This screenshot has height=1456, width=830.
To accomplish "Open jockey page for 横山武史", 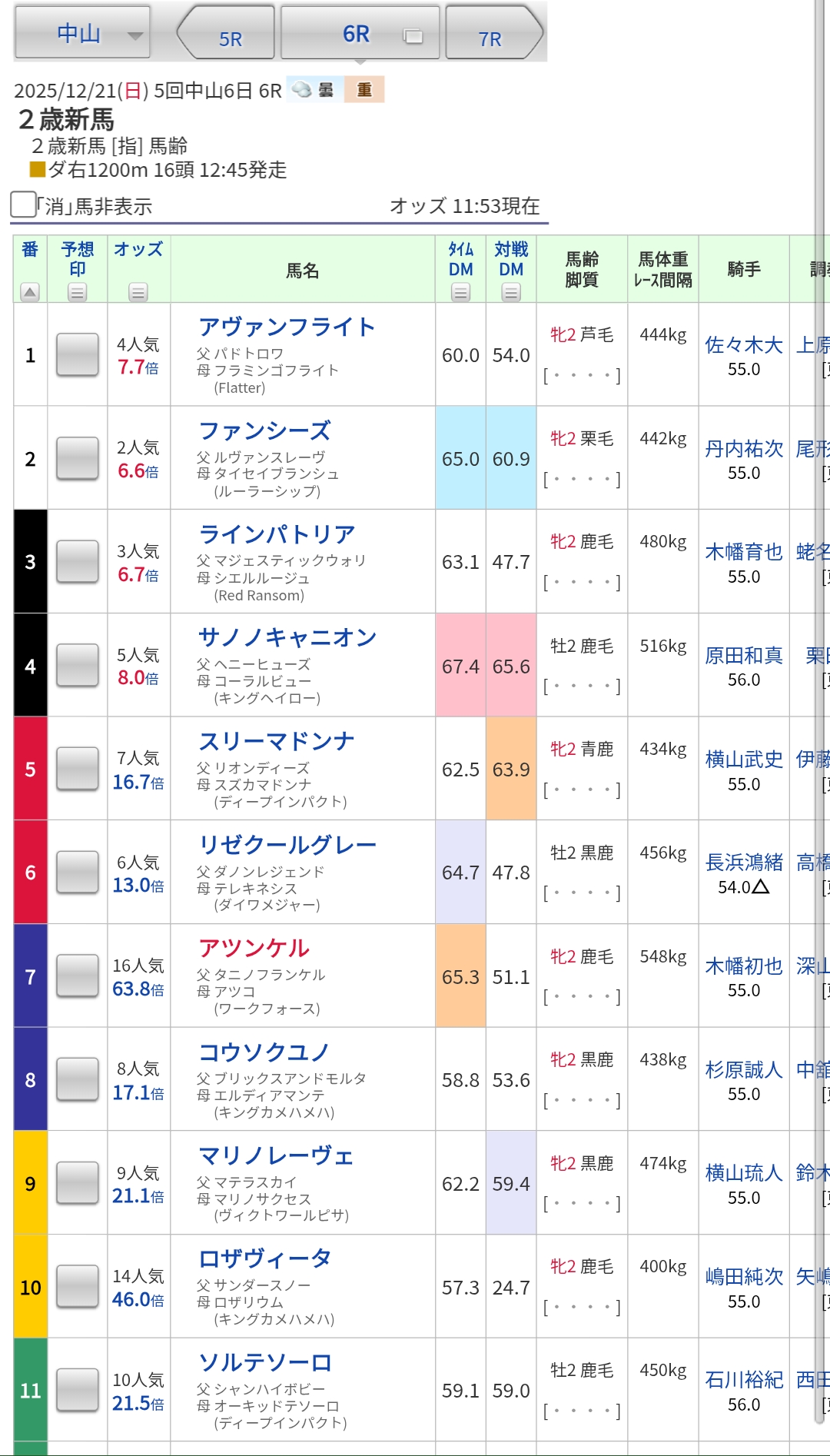I will pos(743,760).
